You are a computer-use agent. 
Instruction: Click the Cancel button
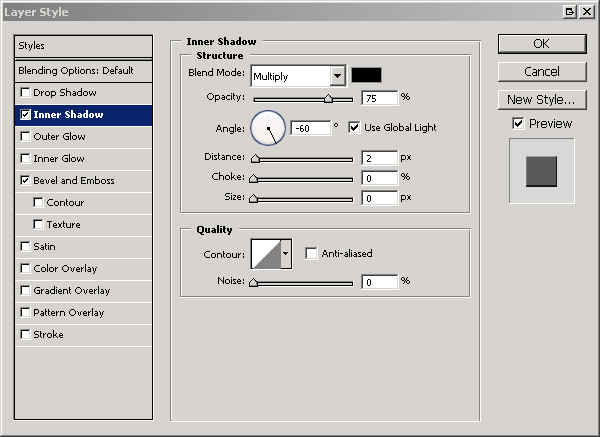coord(541,72)
